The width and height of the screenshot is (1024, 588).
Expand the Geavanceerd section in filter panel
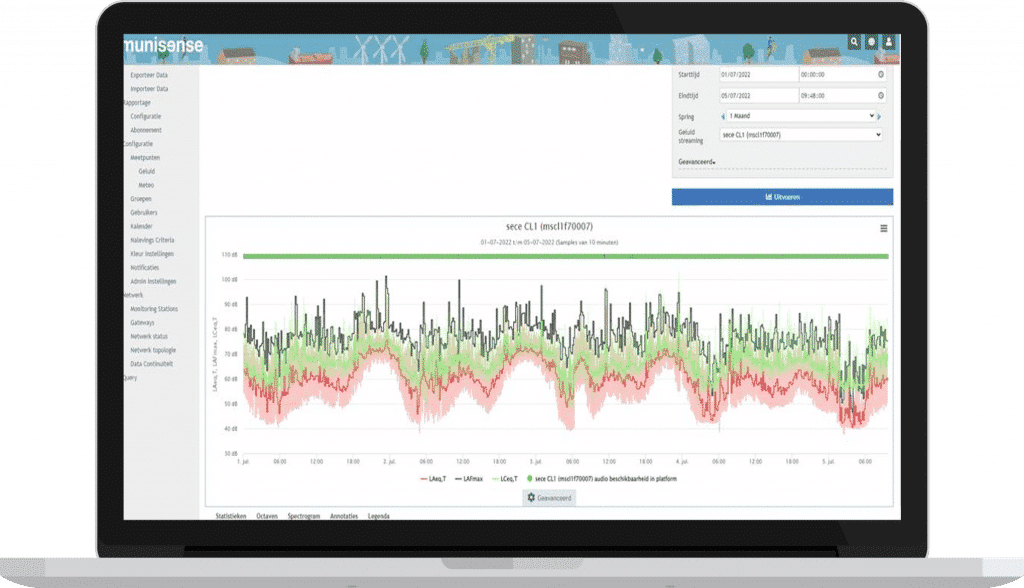click(x=696, y=161)
